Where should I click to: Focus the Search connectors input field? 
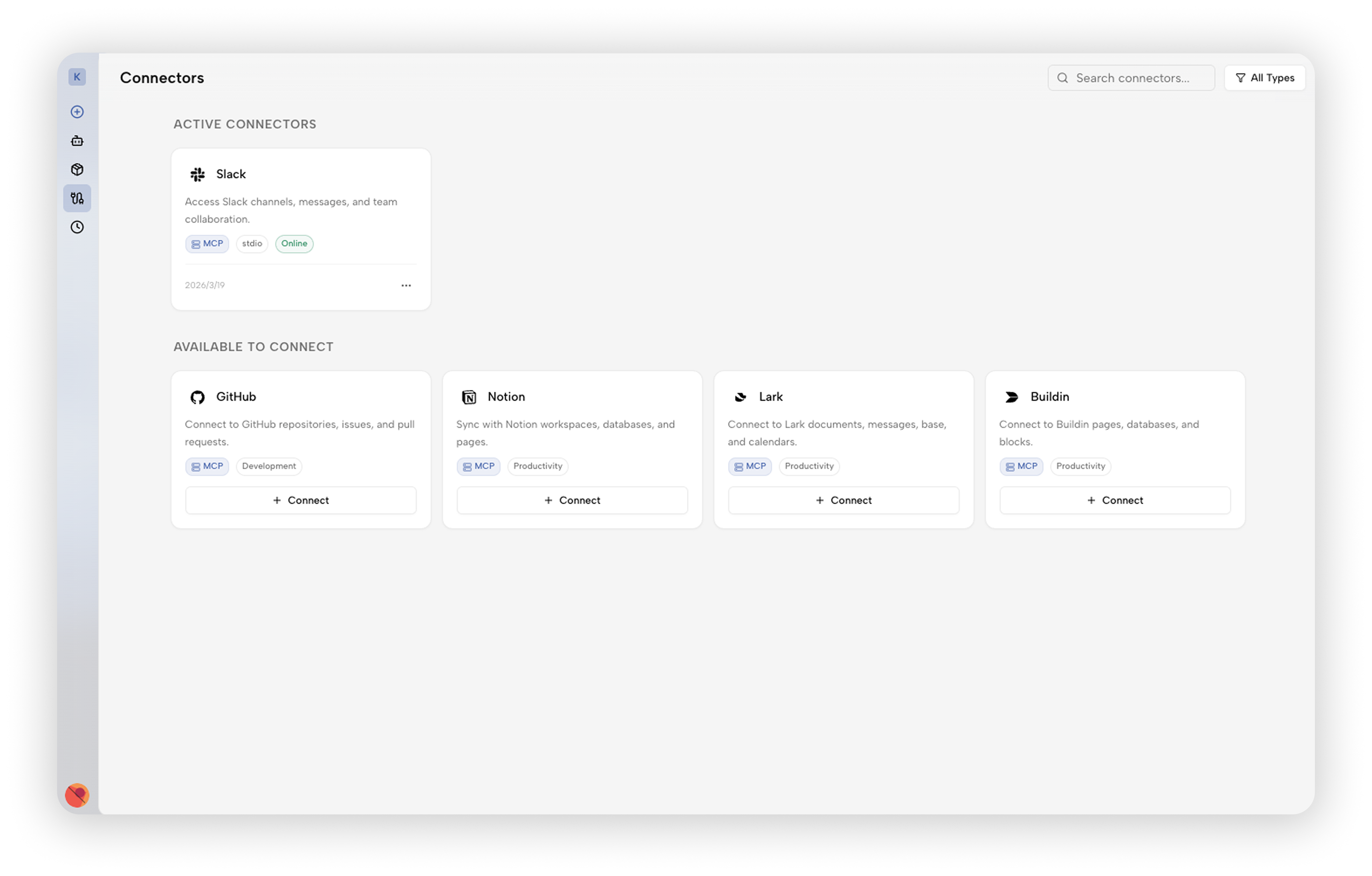coord(1131,78)
